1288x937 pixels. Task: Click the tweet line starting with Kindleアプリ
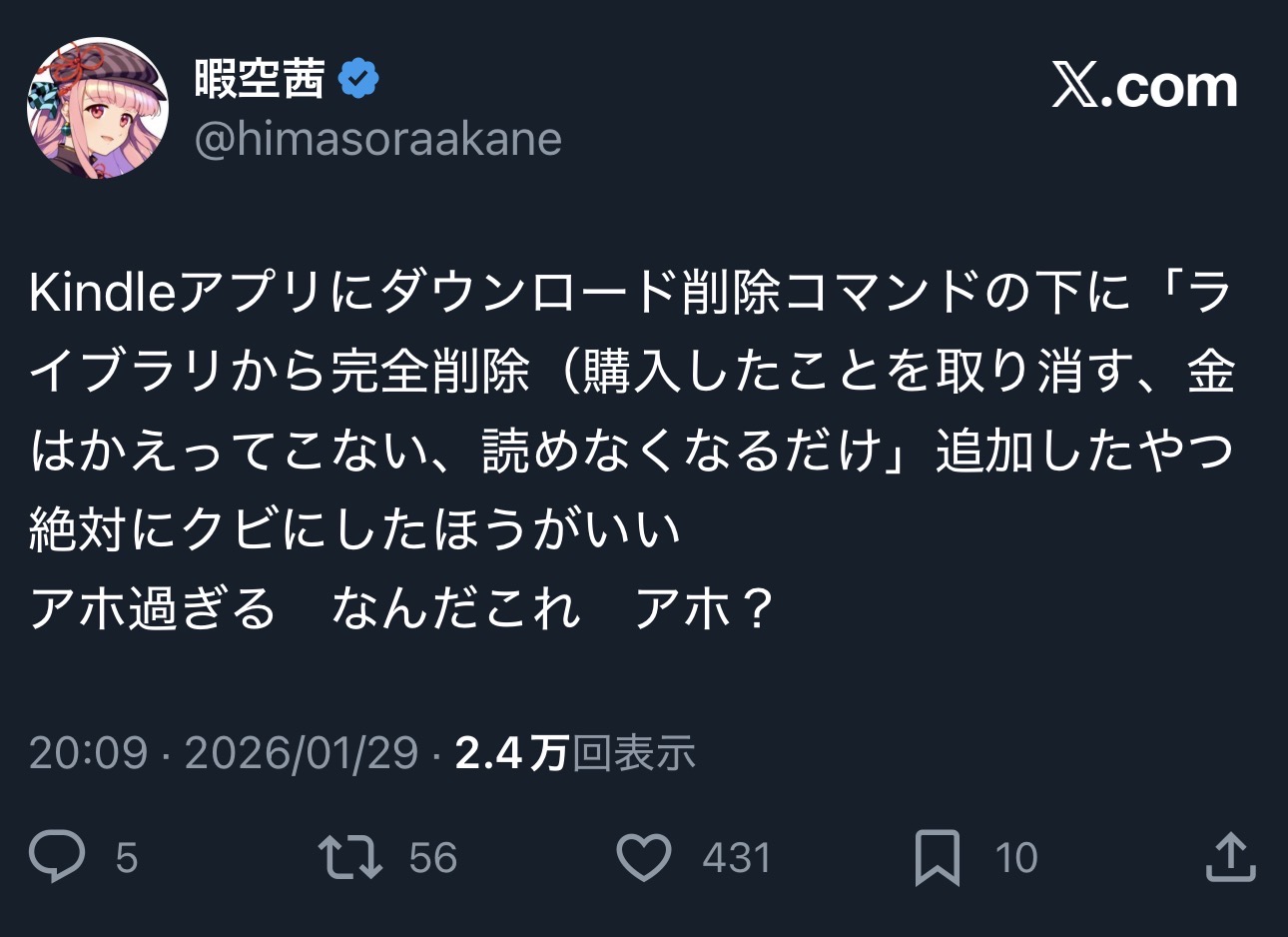click(631, 293)
